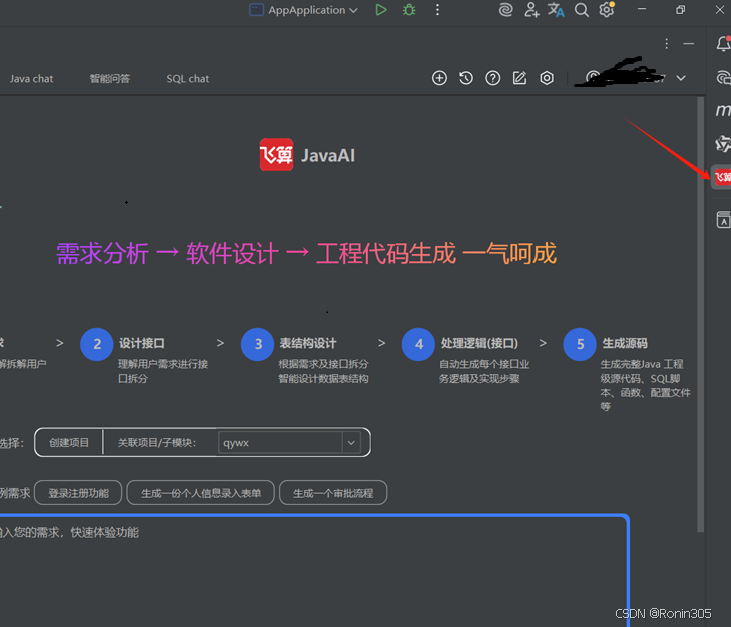Open the translate icon in title bar
The image size is (731, 627).
pos(556,10)
